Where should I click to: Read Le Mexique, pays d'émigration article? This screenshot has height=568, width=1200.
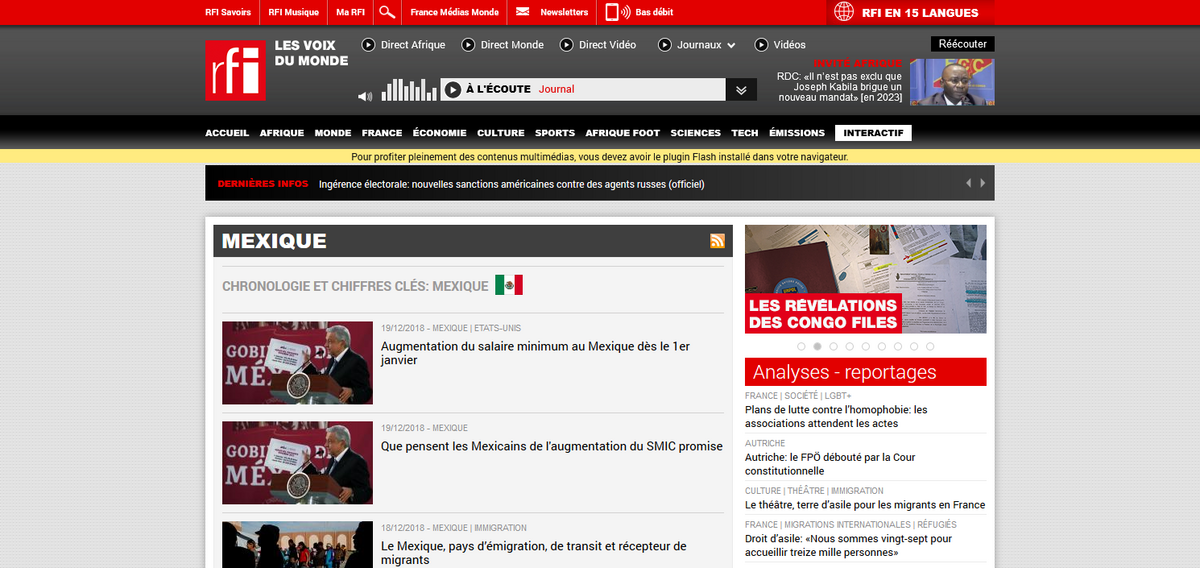coord(534,553)
